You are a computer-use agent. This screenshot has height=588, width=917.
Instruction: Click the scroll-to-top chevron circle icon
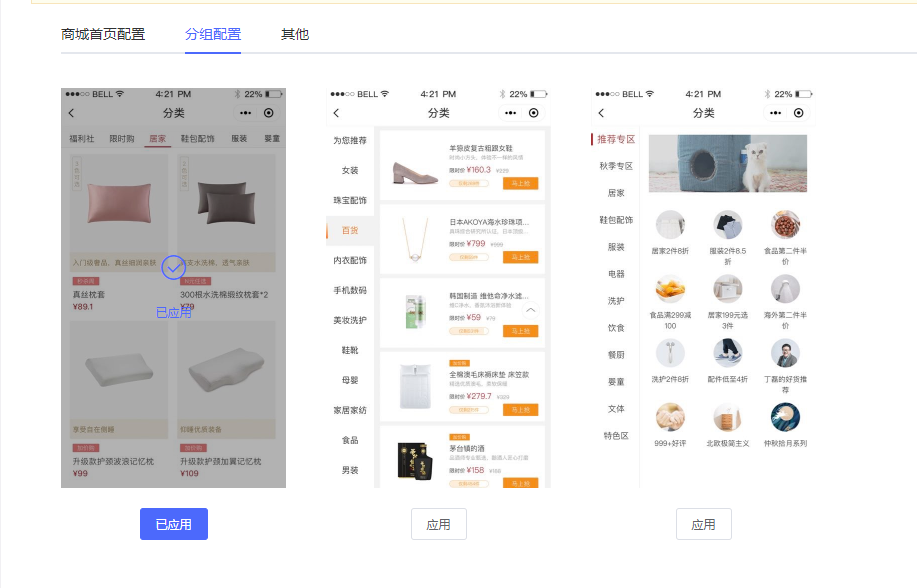[530, 310]
